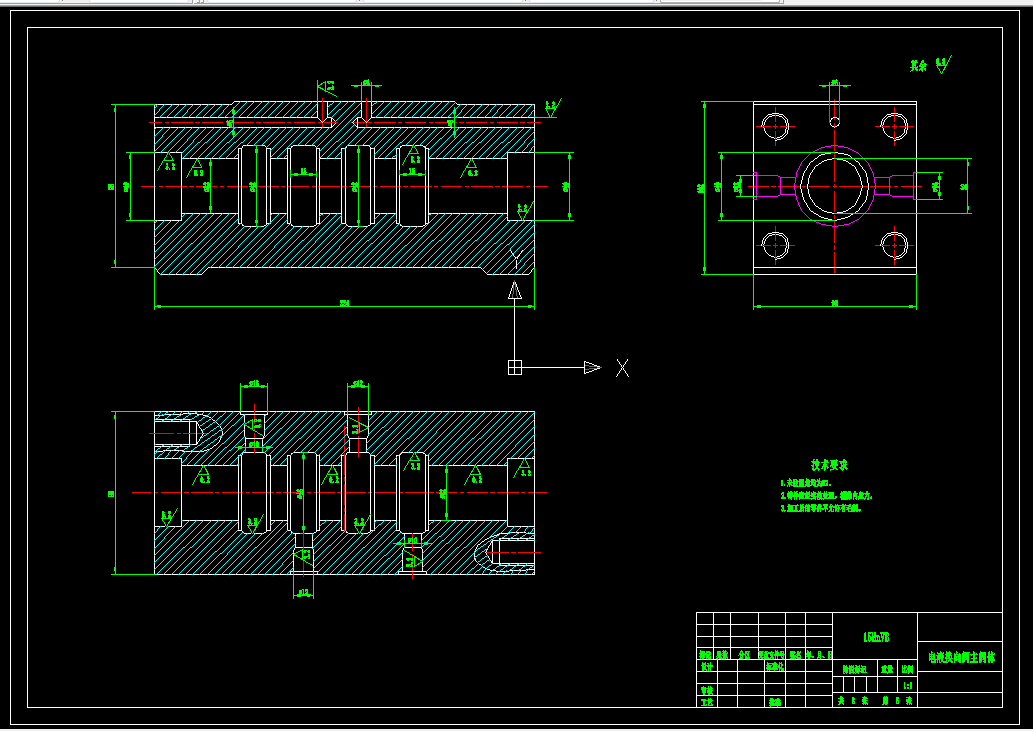Select the 技术要求 heading text
Image resolution: width=1033 pixels, height=731 pixels.
click(829, 465)
